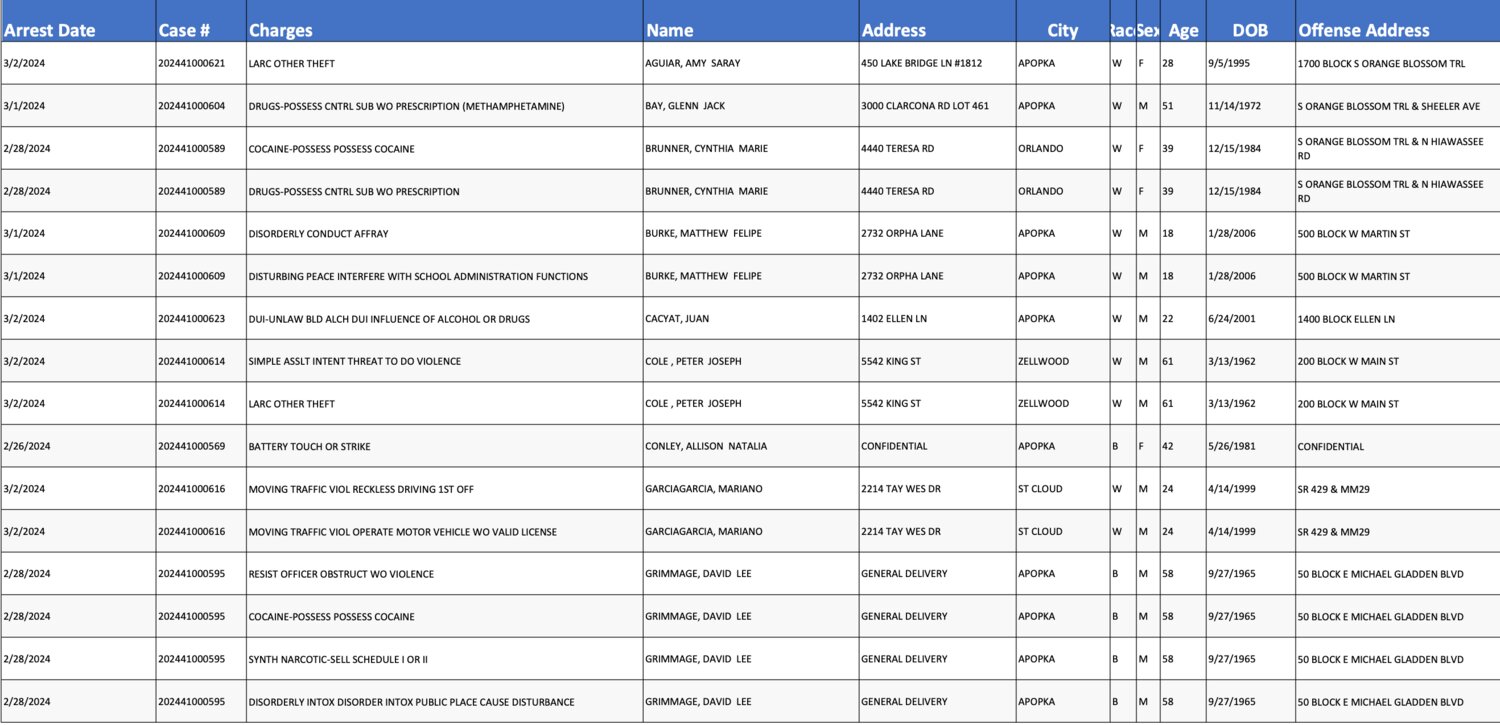Click SIMPLE ASSLT INTENT THREAT TO DO VIOLENCE
The height and width of the screenshot is (725, 1500).
coord(355,361)
